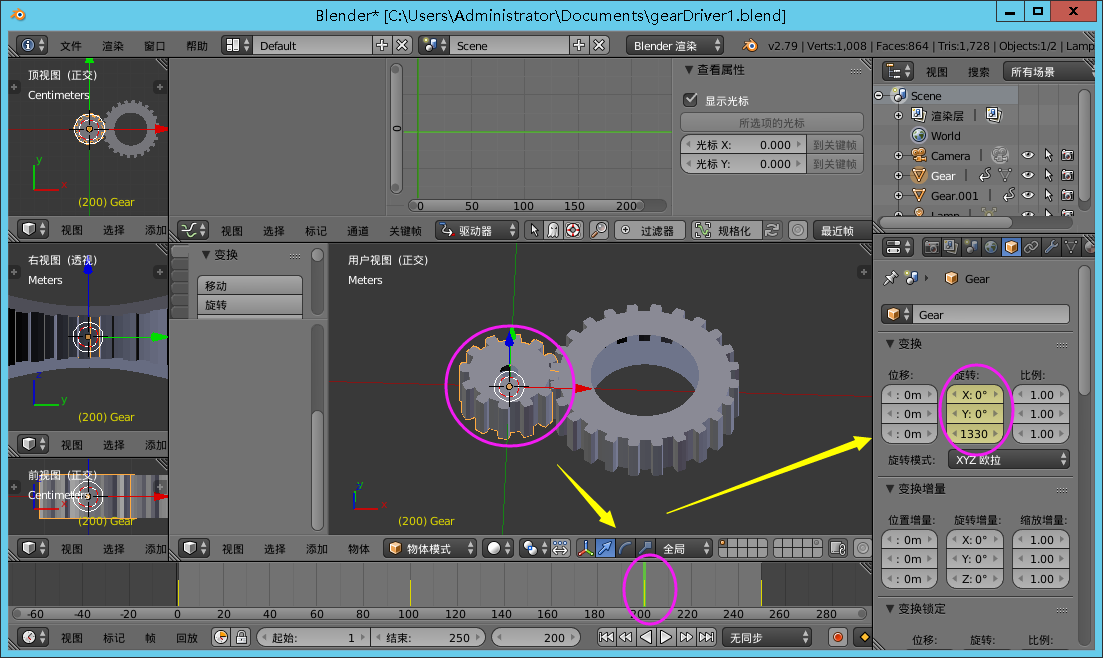Click the 旋转 button in tool shelf

click(x=250, y=305)
